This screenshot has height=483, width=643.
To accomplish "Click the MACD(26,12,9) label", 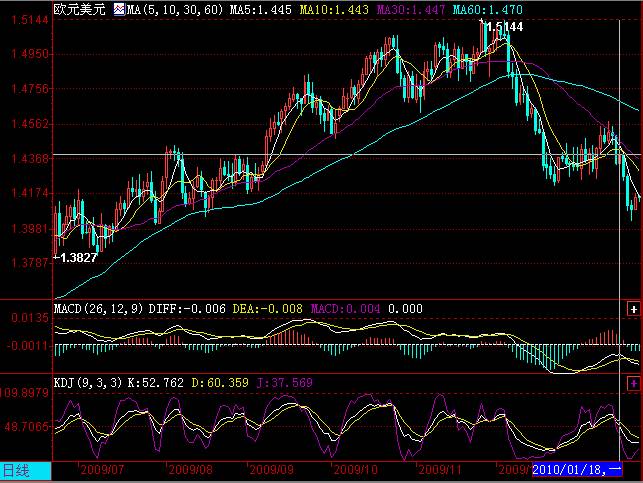I will [x=98, y=309].
